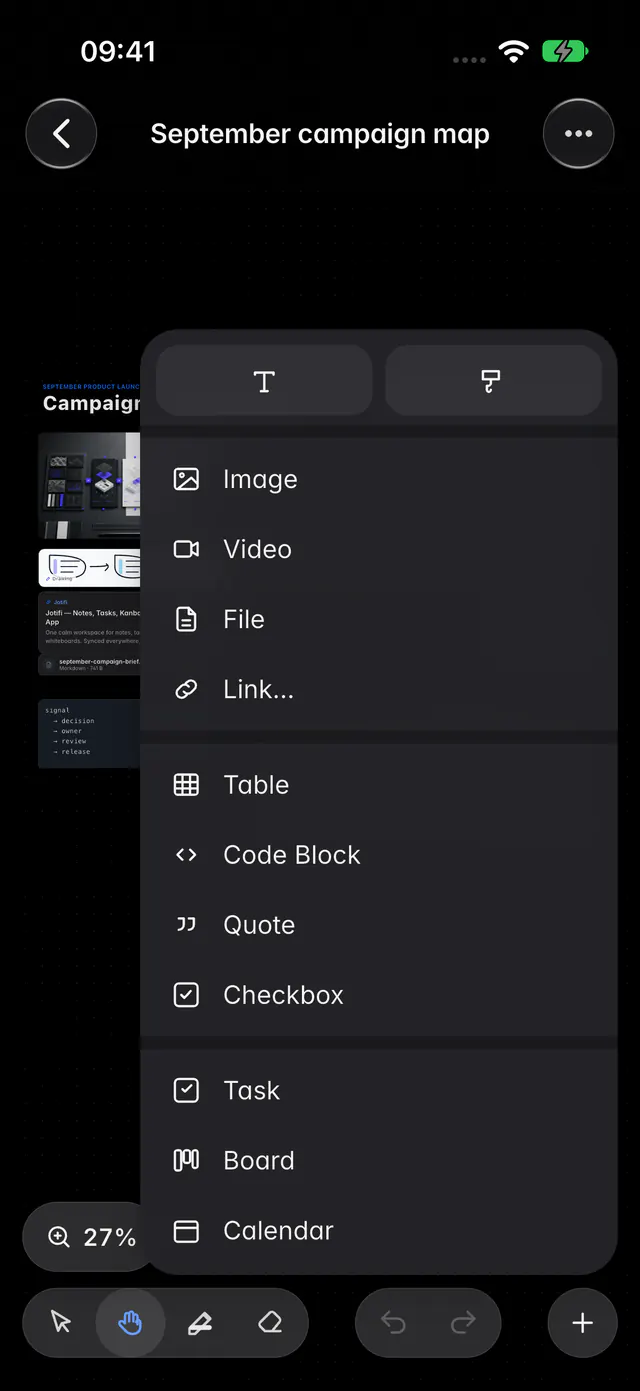Click the Video camera icon

186,549
